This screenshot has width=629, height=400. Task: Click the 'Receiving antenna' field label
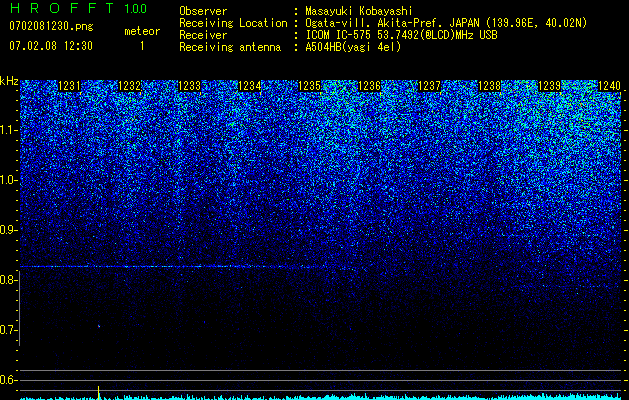point(230,47)
